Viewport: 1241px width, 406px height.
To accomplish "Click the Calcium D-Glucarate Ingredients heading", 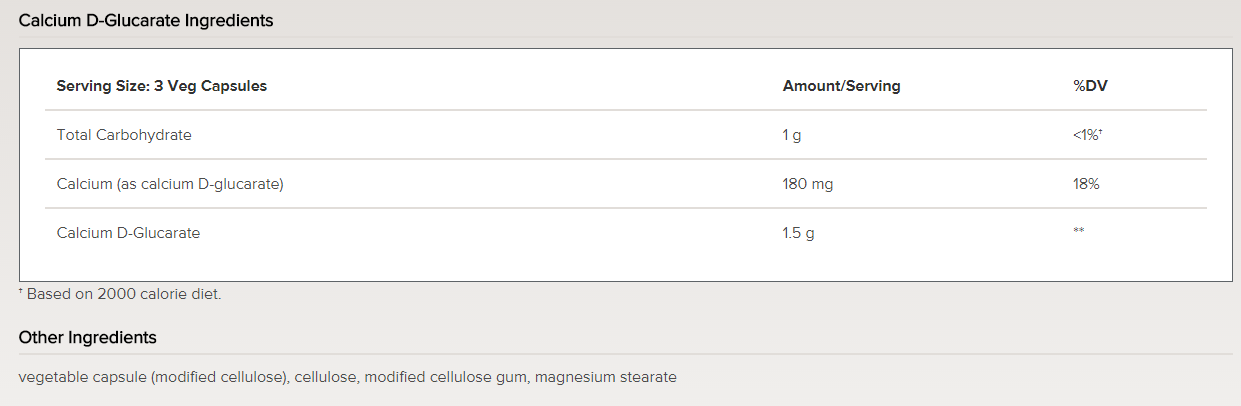I will tap(146, 20).
